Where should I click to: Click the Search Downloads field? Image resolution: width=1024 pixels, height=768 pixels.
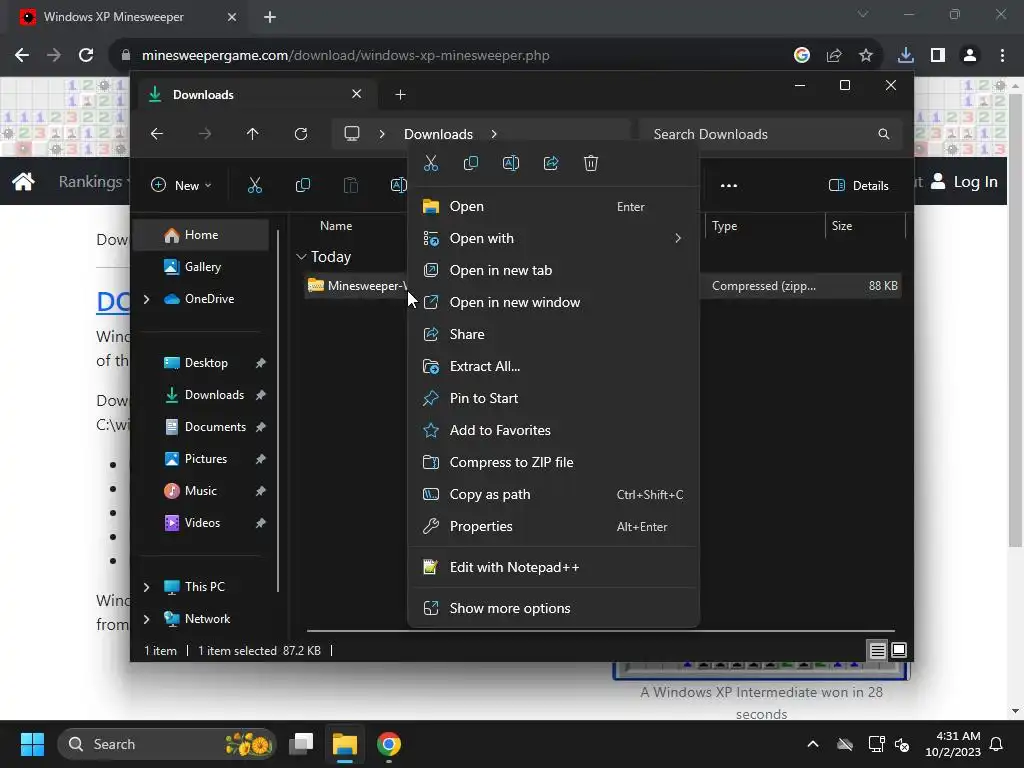coord(771,134)
